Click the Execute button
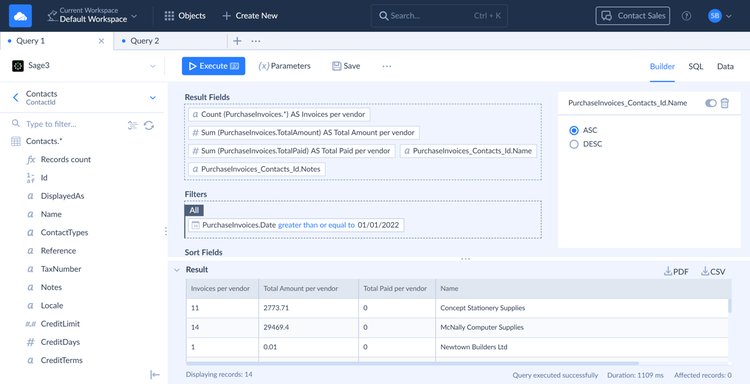The width and height of the screenshot is (750, 384). (x=213, y=66)
